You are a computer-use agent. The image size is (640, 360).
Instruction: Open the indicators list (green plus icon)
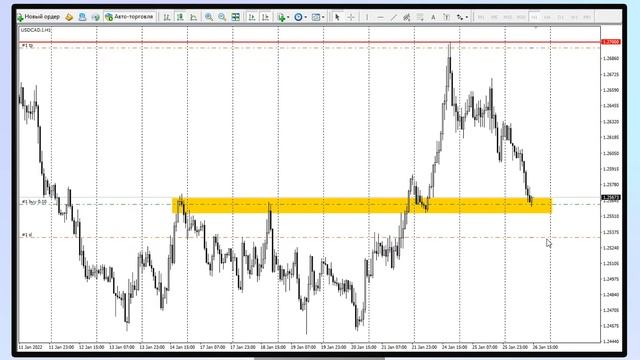click(281, 17)
